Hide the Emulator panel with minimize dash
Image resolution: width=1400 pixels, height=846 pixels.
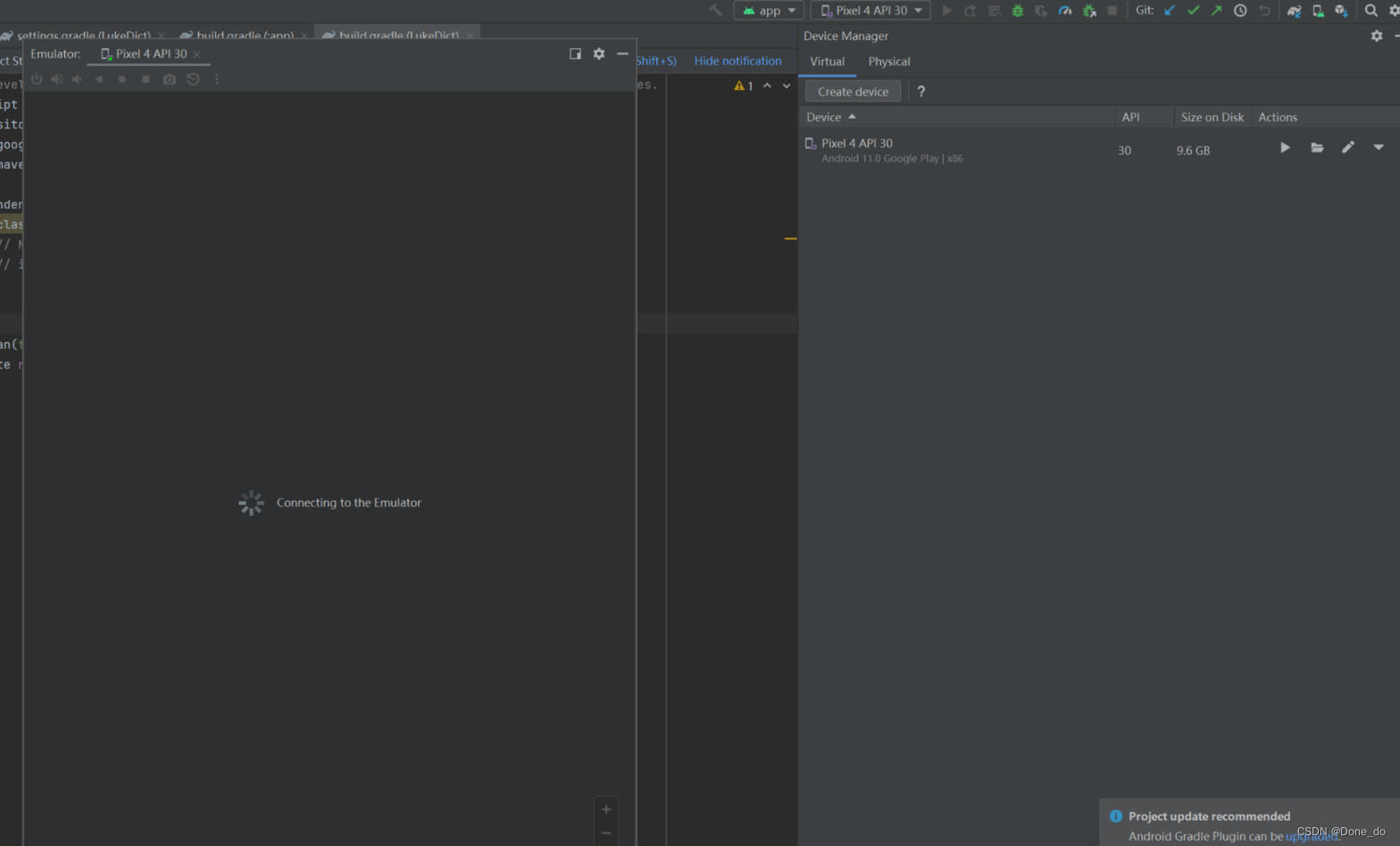(622, 54)
